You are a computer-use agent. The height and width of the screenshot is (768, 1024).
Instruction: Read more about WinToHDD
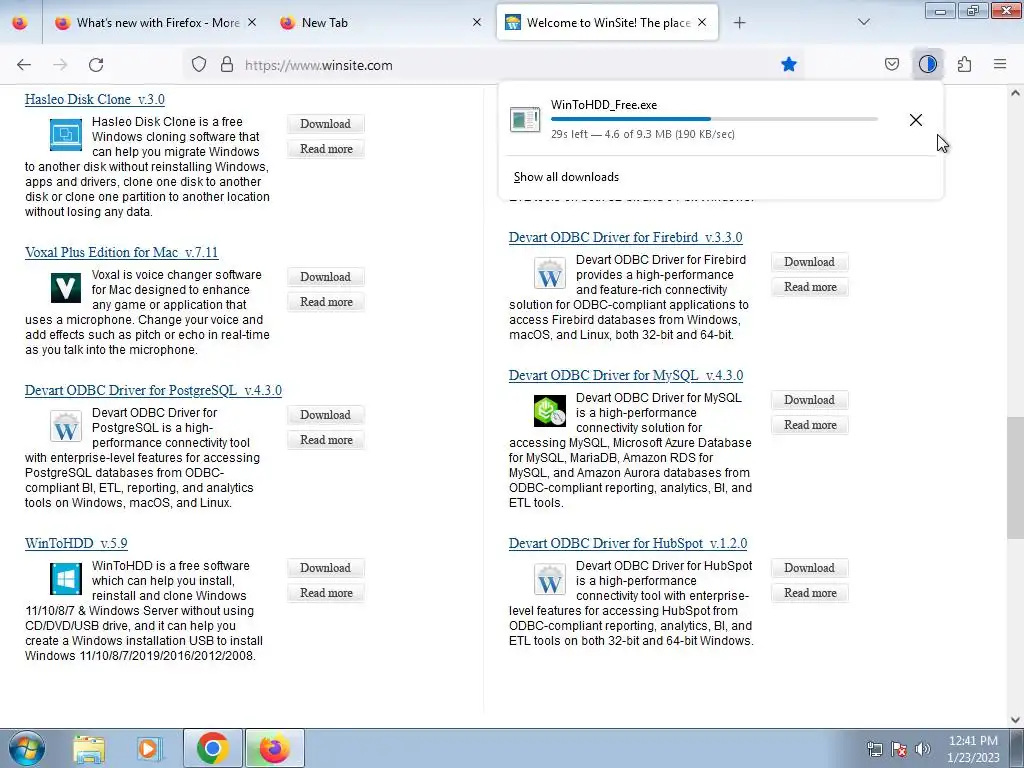pos(325,593)
